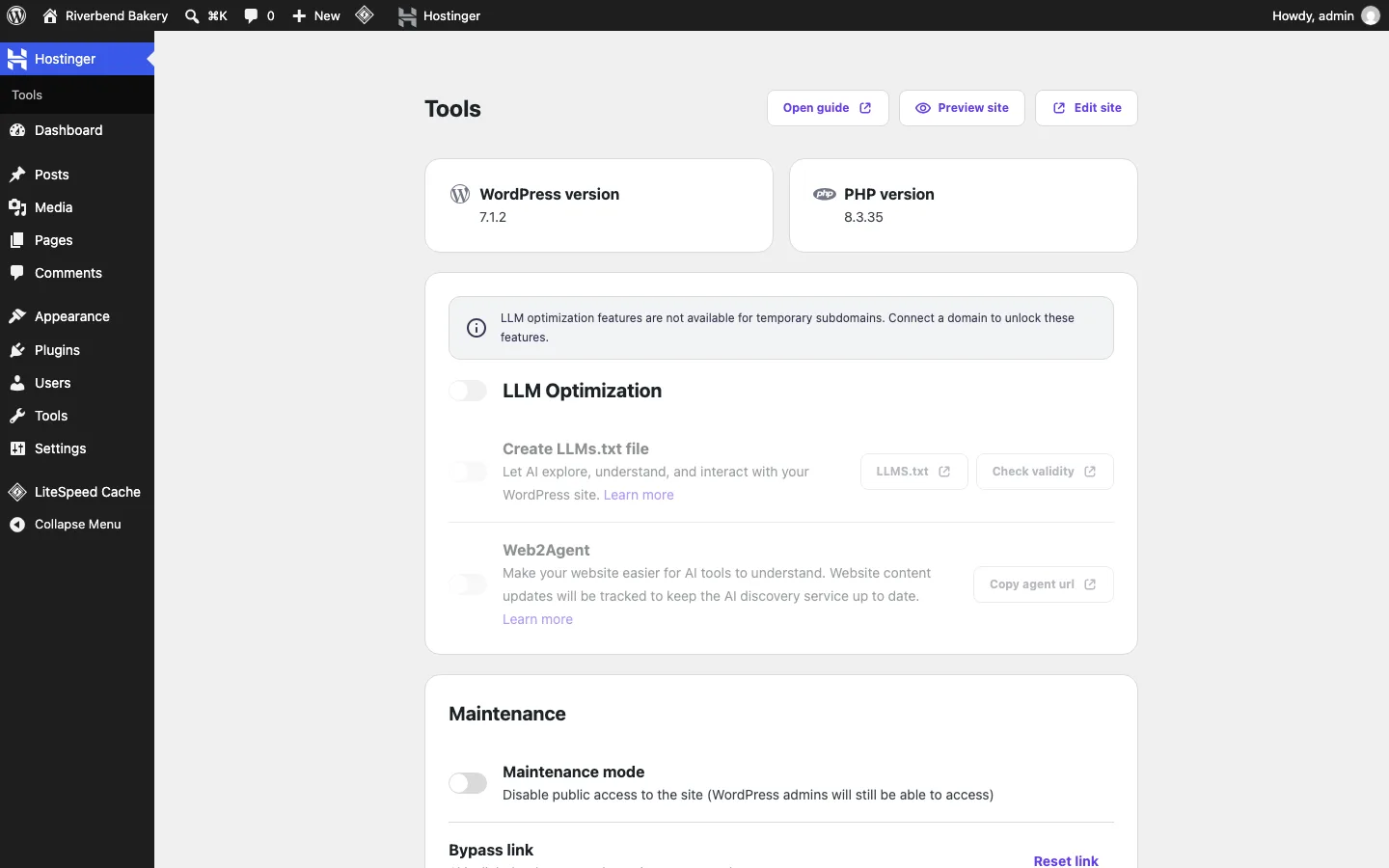Click the info icon in the LLM notice
The image size is (1389, 868).
click(477, 328)
